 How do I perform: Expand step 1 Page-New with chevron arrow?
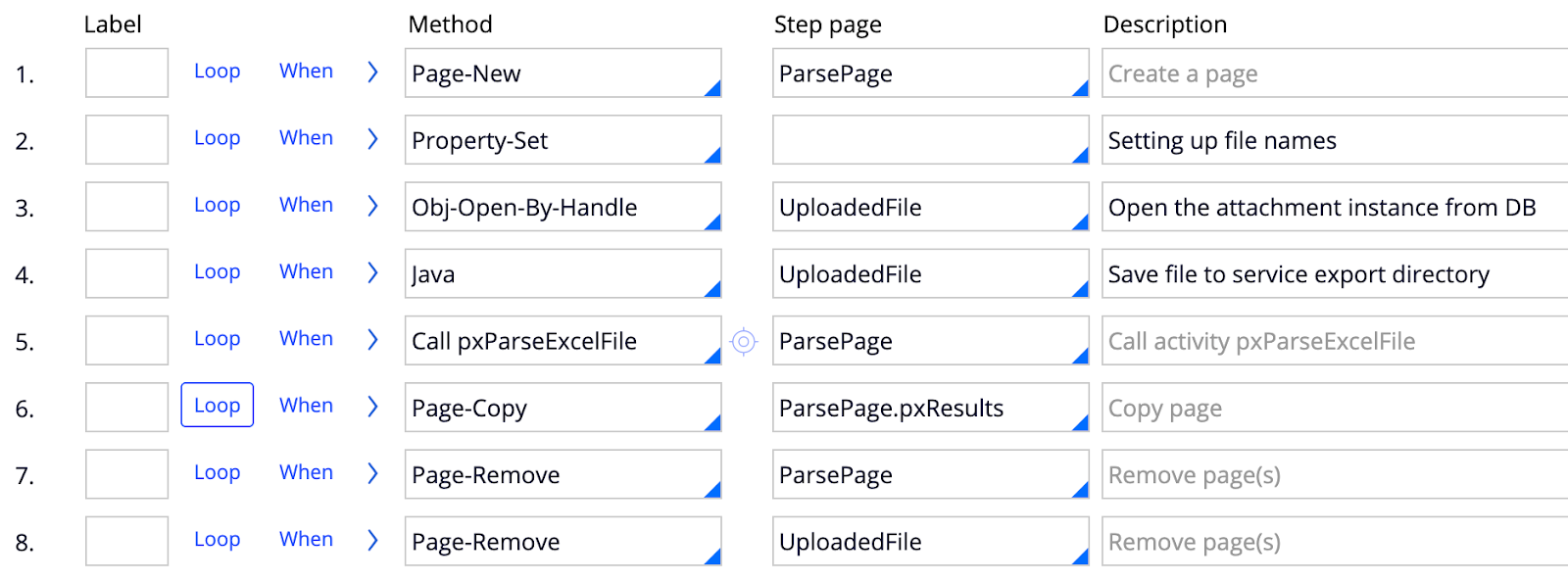coord(372,72)
